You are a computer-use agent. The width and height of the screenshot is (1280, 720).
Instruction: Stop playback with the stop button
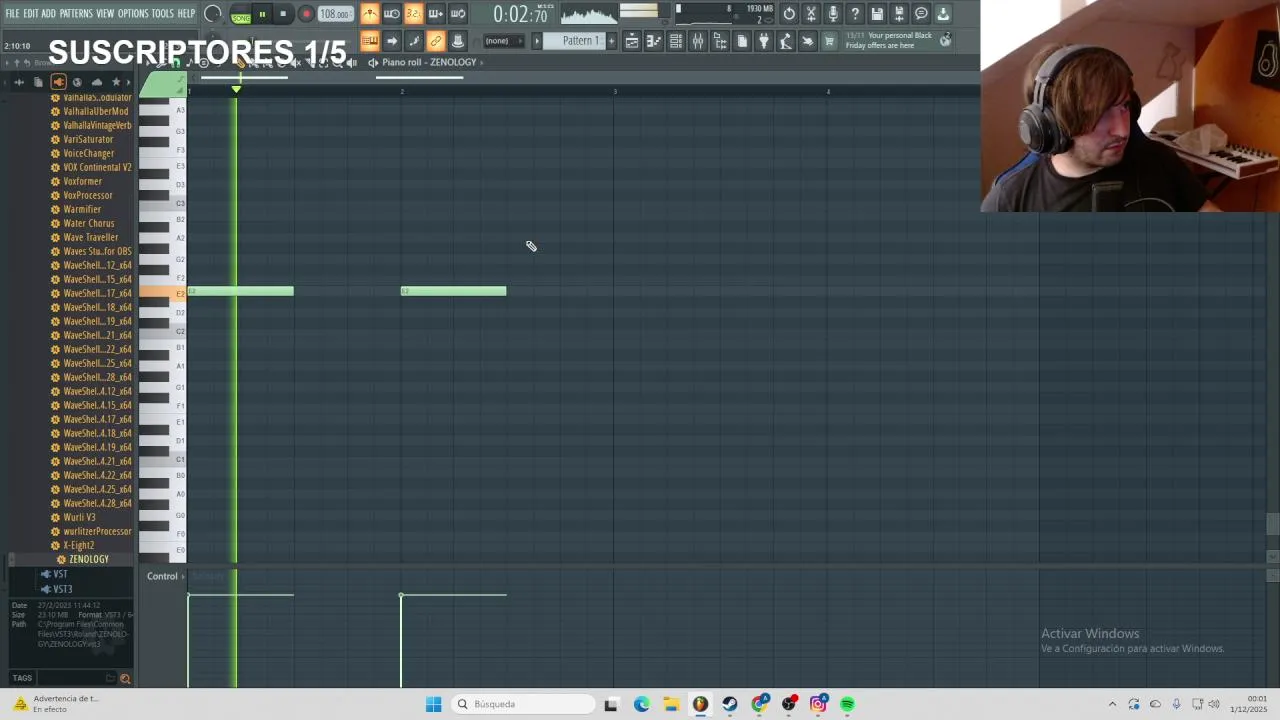(283, 14)
